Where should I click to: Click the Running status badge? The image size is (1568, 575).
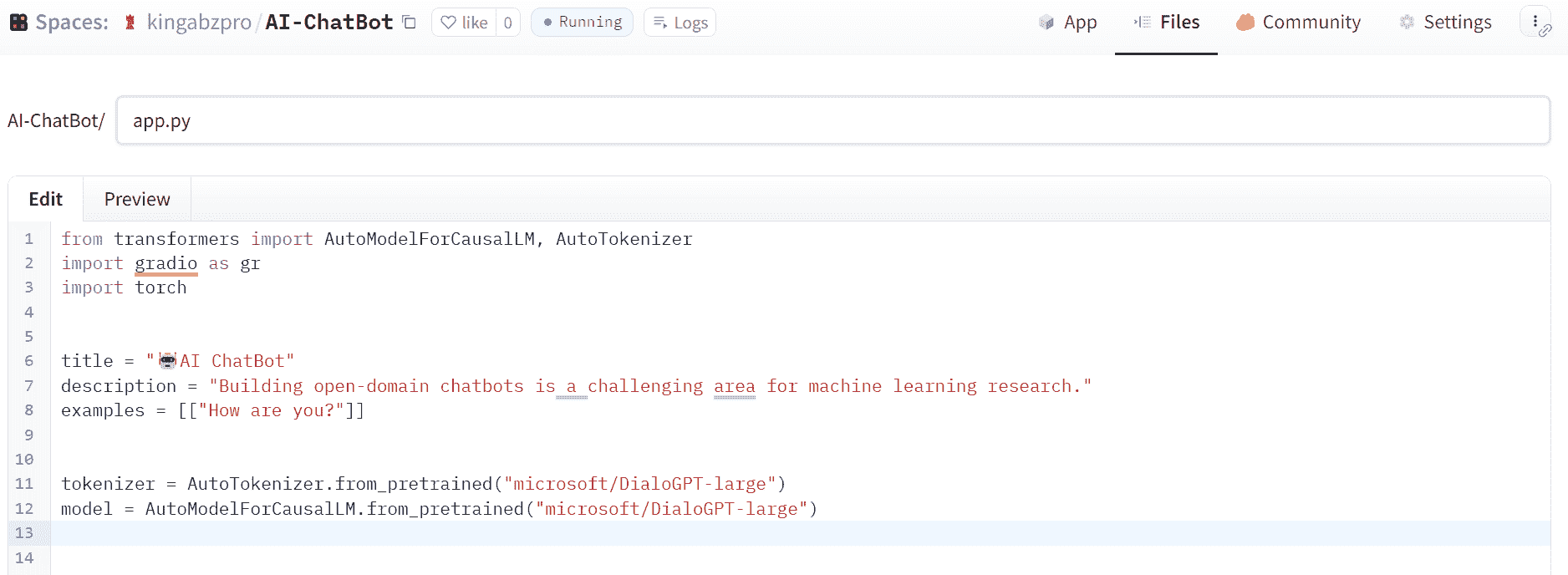pos(582,23)
